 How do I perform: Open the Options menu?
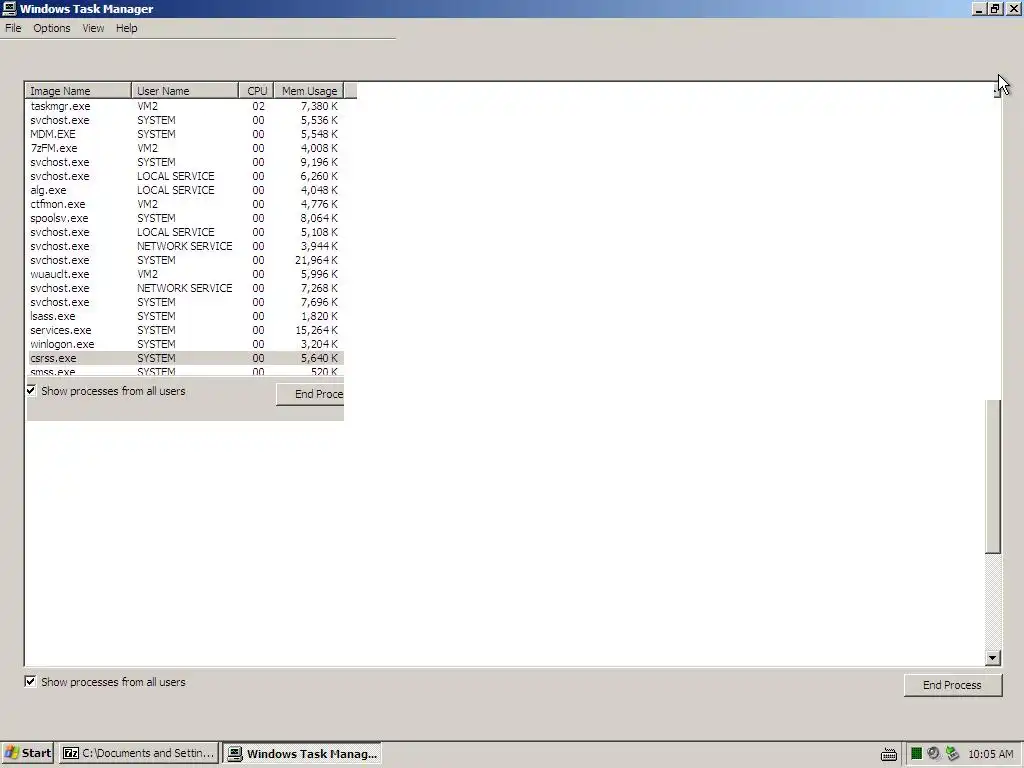click(52, 28)
